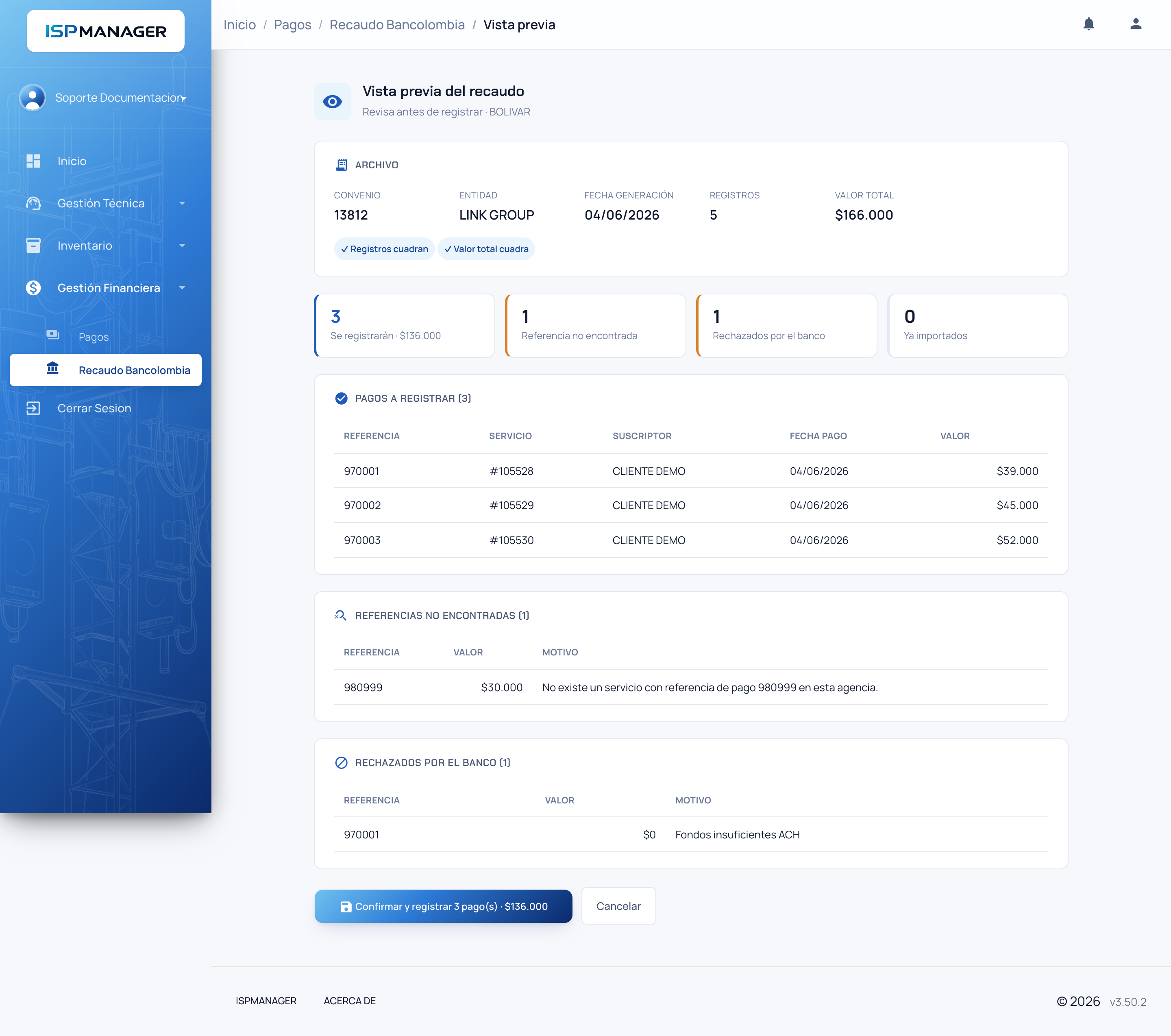Click the Inventario box icon
The image size is (1171, 1036).
[33, 246]
